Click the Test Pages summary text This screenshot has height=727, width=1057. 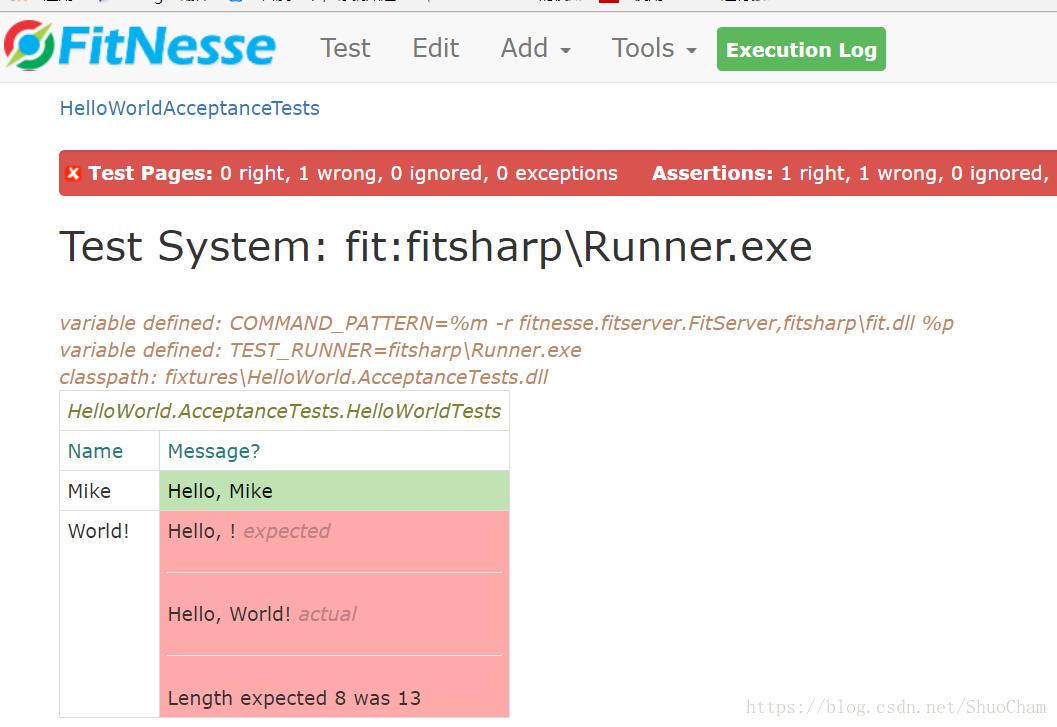[353, 173]
